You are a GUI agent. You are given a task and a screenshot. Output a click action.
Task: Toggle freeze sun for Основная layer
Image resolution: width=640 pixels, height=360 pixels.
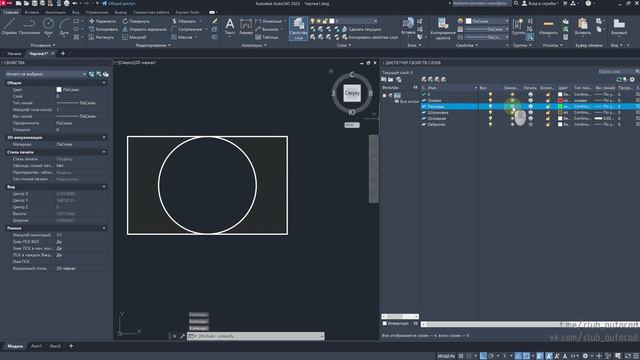[513, 118]
